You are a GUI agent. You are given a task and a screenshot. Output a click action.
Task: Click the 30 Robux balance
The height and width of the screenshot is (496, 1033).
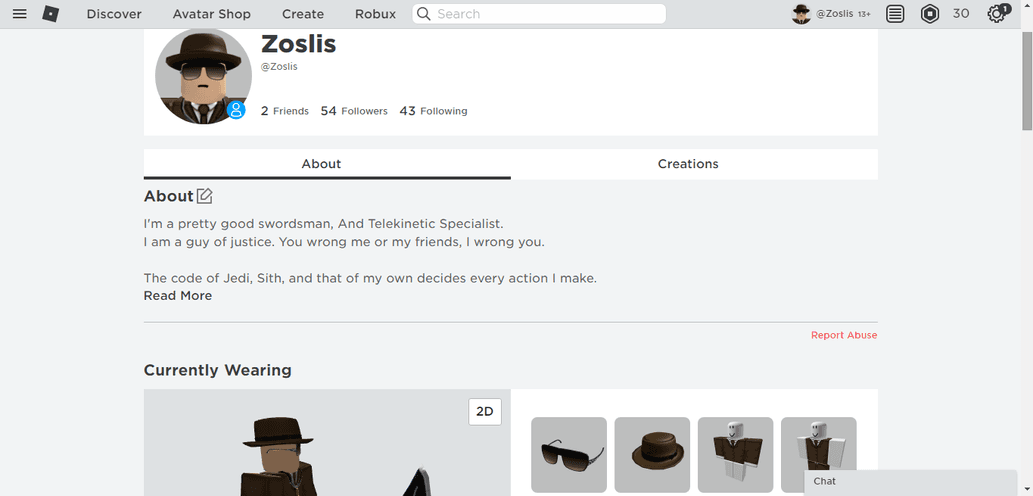click(961, 14)
